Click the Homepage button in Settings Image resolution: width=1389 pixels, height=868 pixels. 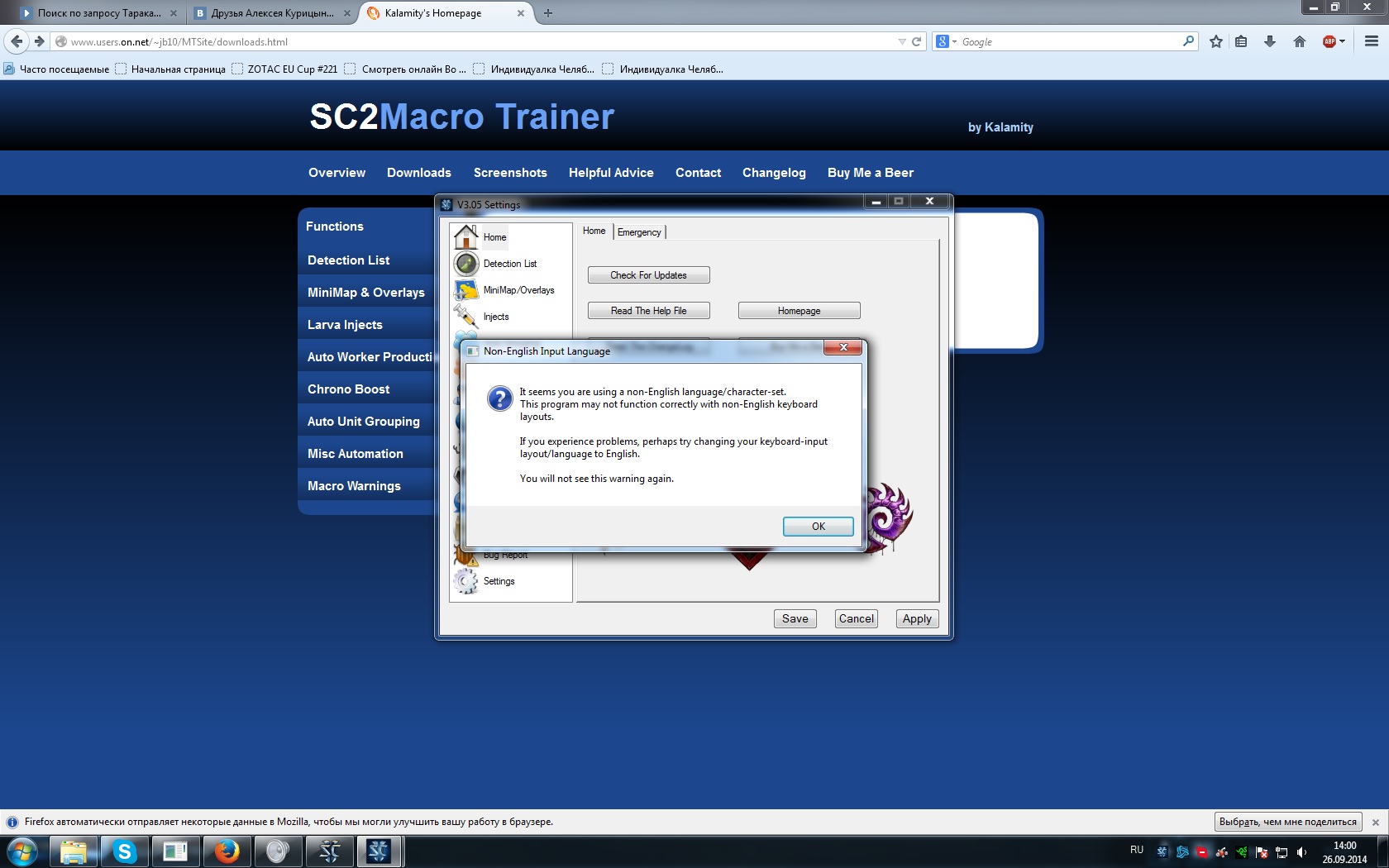coord(800,311)
